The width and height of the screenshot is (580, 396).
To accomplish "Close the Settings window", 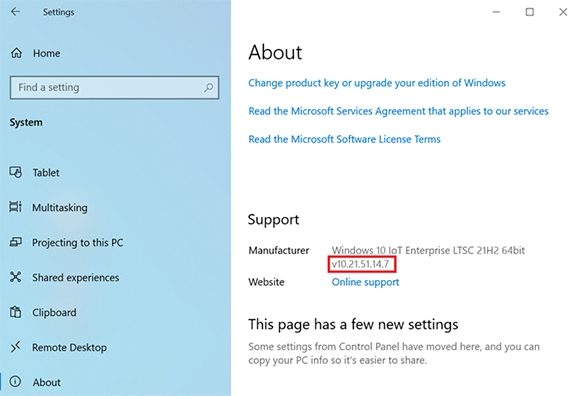I will (563, 12).
